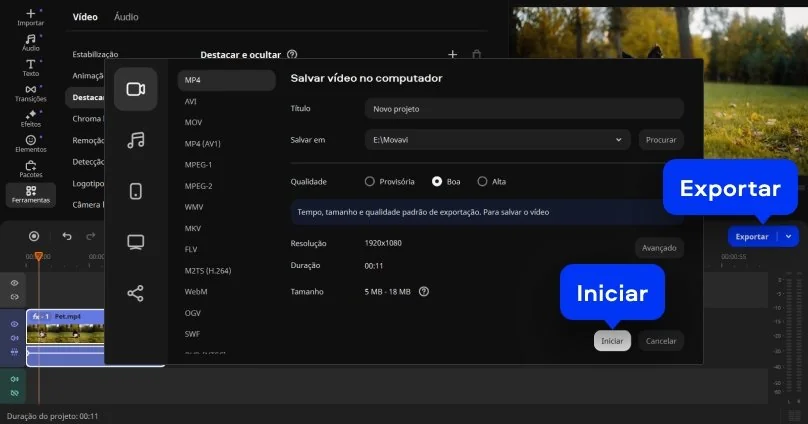
Task: Select the audio export music note icon
Action: click(x=135, y=140)
